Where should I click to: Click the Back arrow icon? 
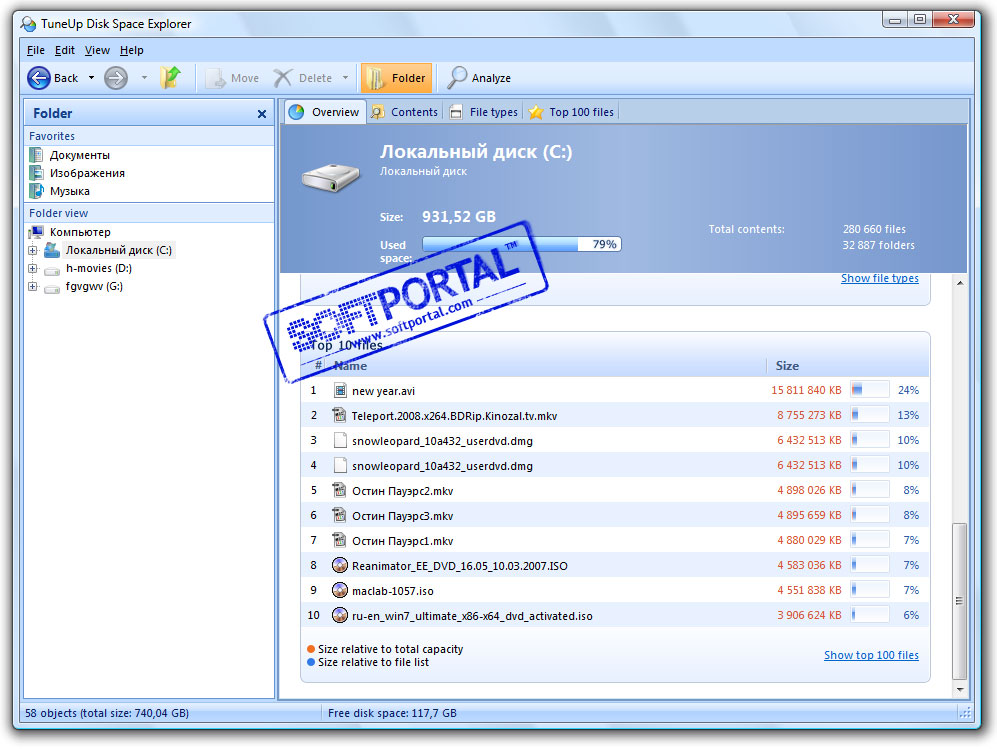point(39,78)
